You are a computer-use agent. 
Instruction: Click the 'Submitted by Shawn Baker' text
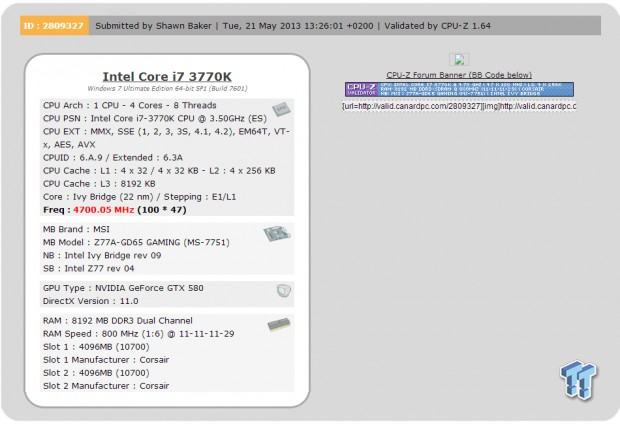tap(153, 26)
